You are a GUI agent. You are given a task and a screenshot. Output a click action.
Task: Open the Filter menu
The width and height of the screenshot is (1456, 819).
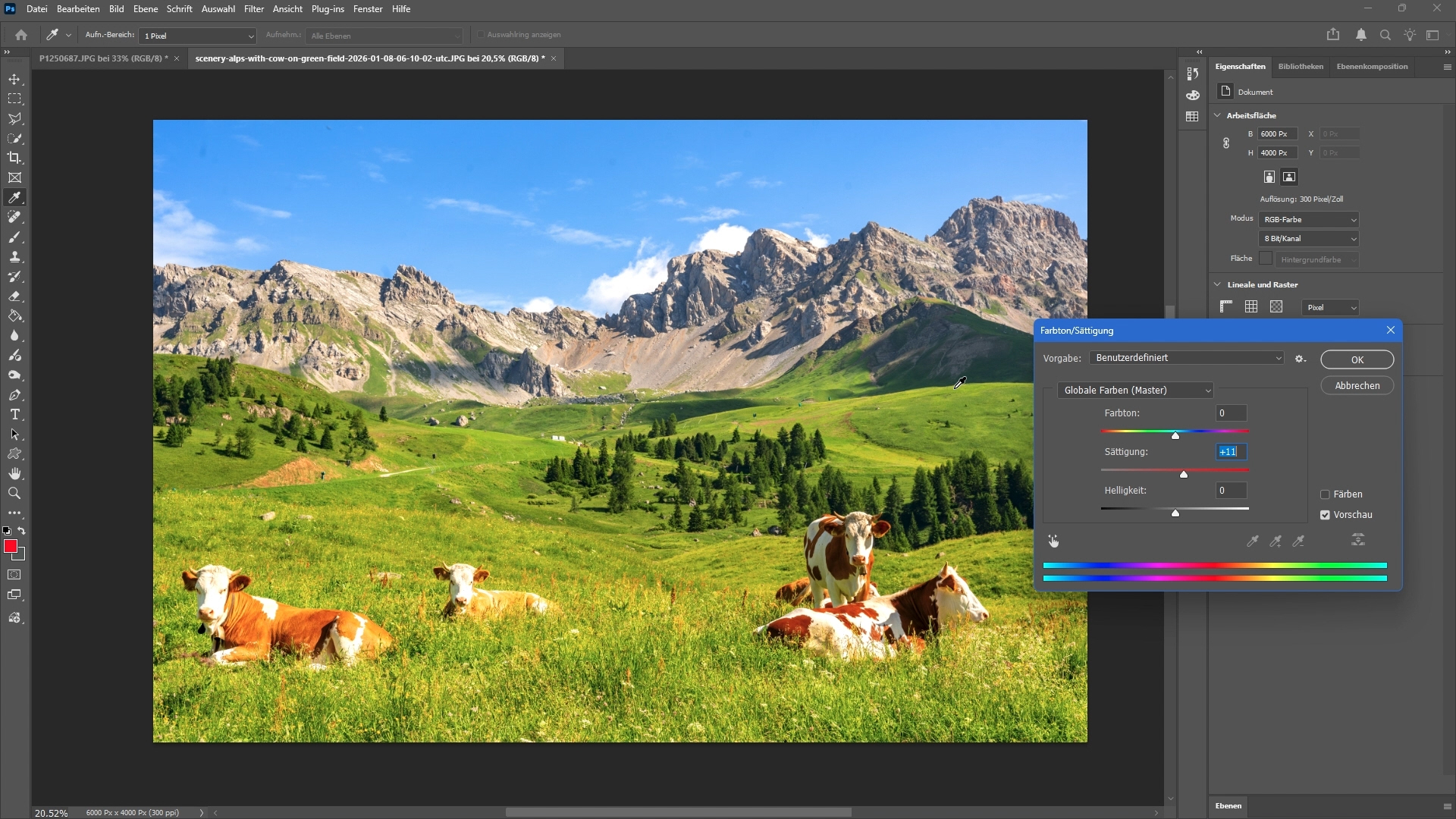(253, 9)
